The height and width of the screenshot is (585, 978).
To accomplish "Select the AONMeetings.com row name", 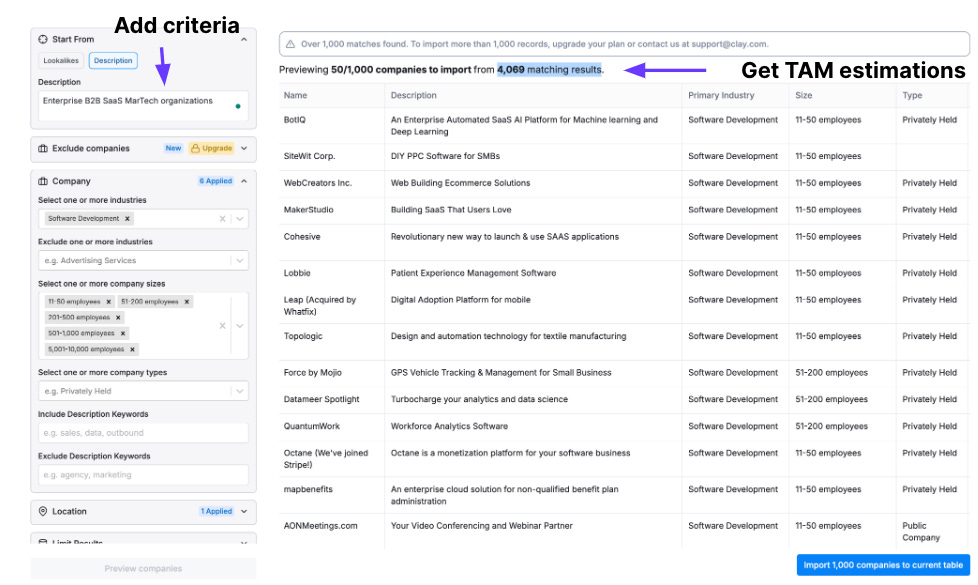I will pos(320,526).
